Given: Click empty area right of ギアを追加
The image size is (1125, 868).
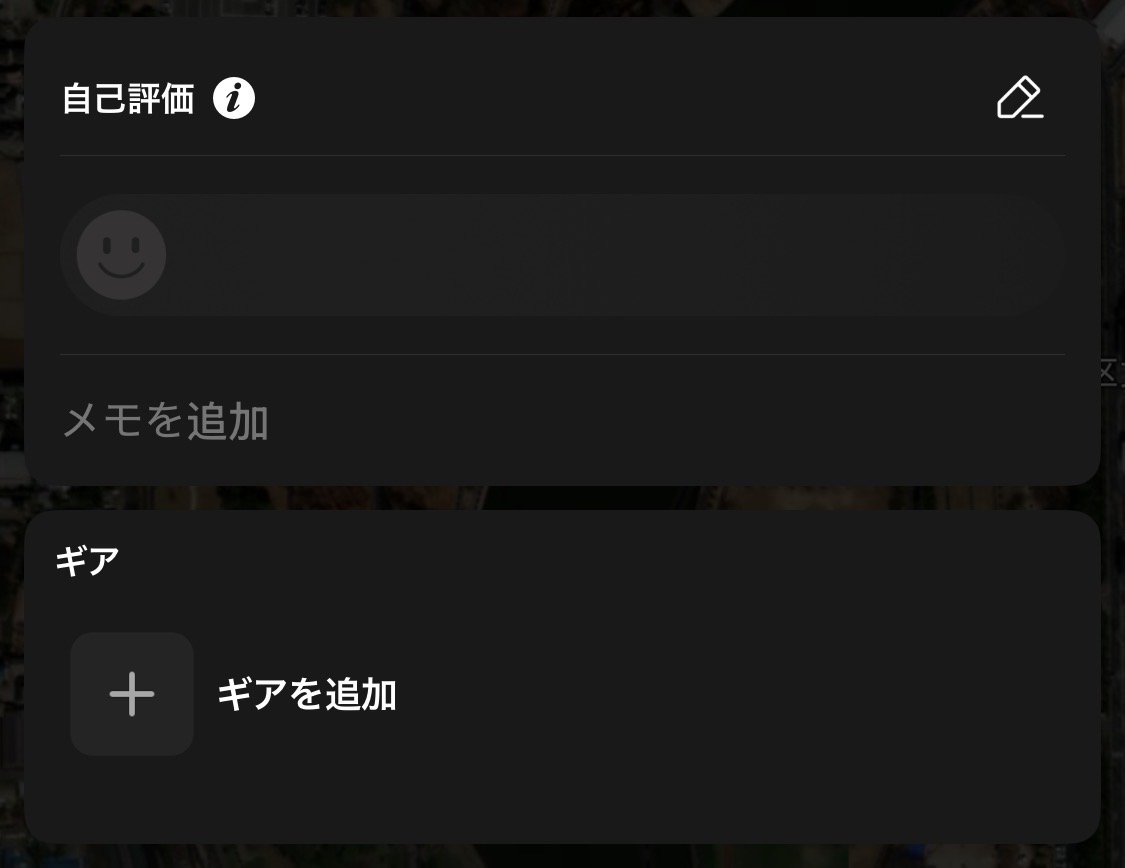Looking at the screenshot, I should coord(717,694).
